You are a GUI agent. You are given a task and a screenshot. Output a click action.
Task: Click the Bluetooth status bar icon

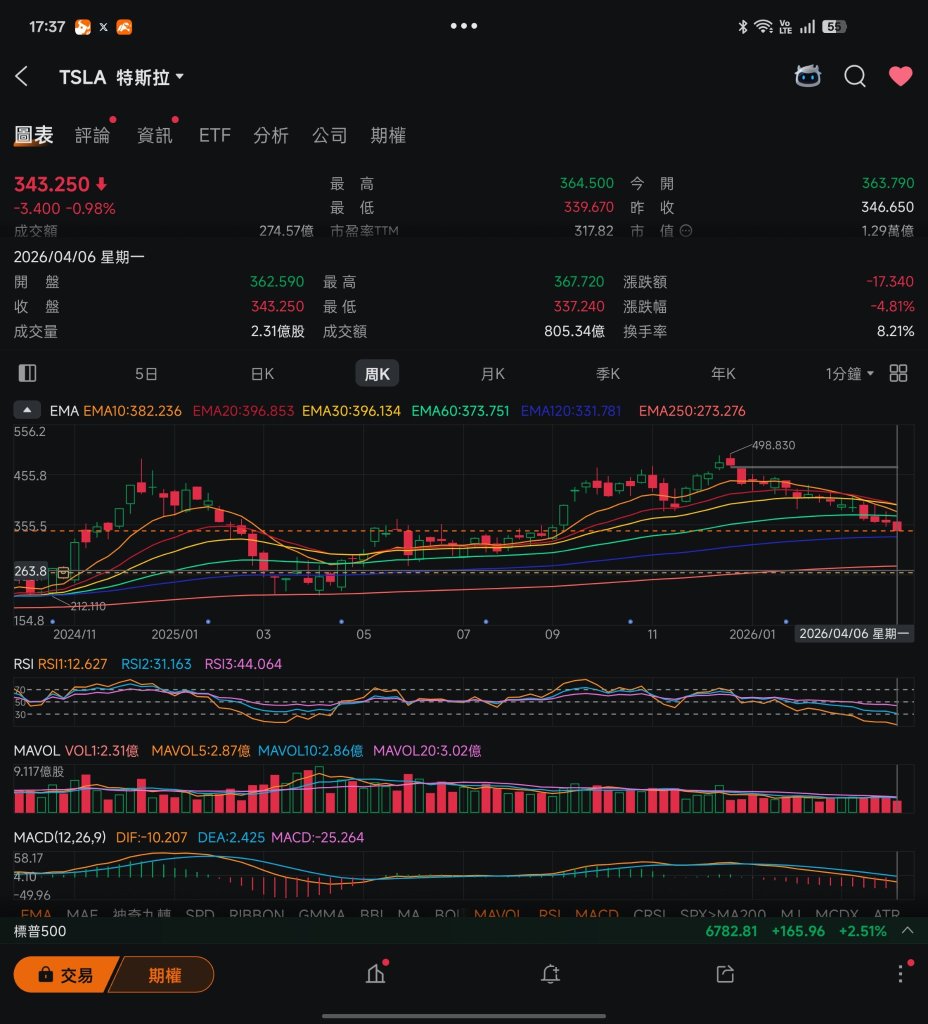[x=742, y=27]
